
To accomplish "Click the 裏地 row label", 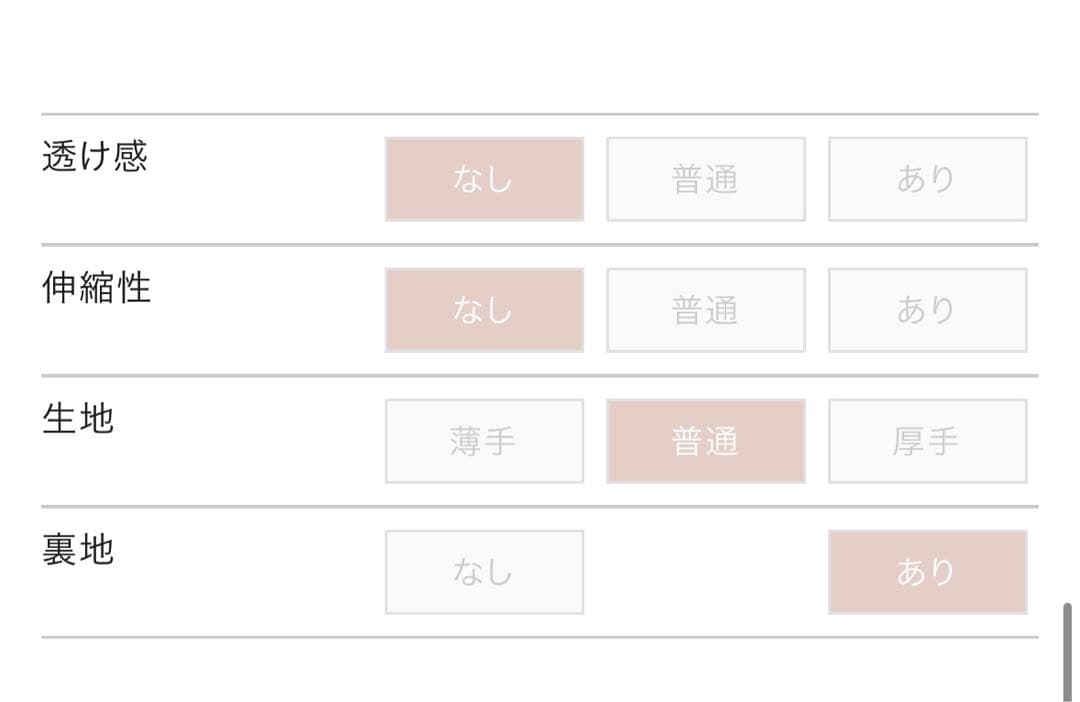I will click(78, 549).
